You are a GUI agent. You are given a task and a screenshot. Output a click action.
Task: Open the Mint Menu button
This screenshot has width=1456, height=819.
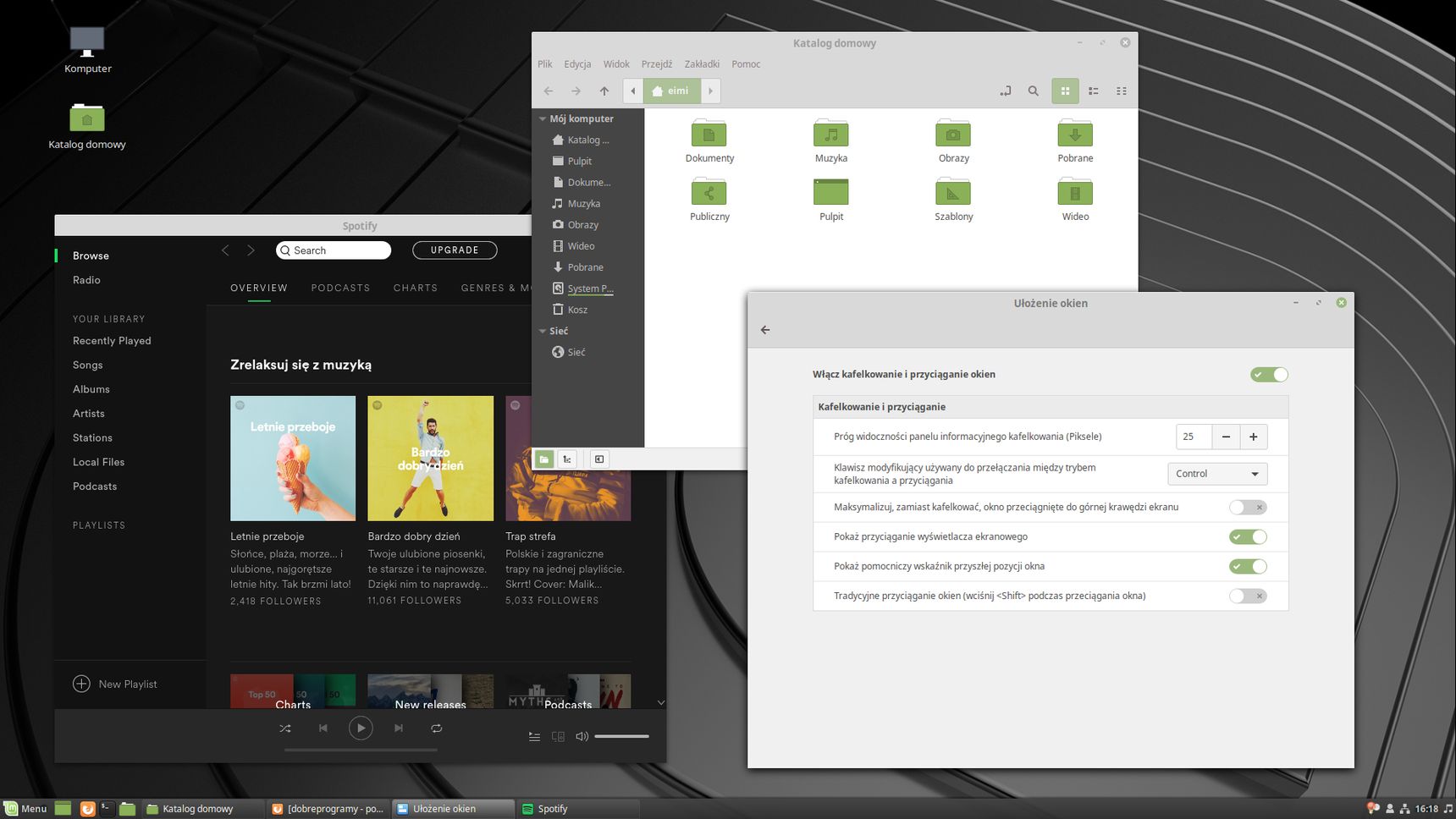tap(25, 809)
